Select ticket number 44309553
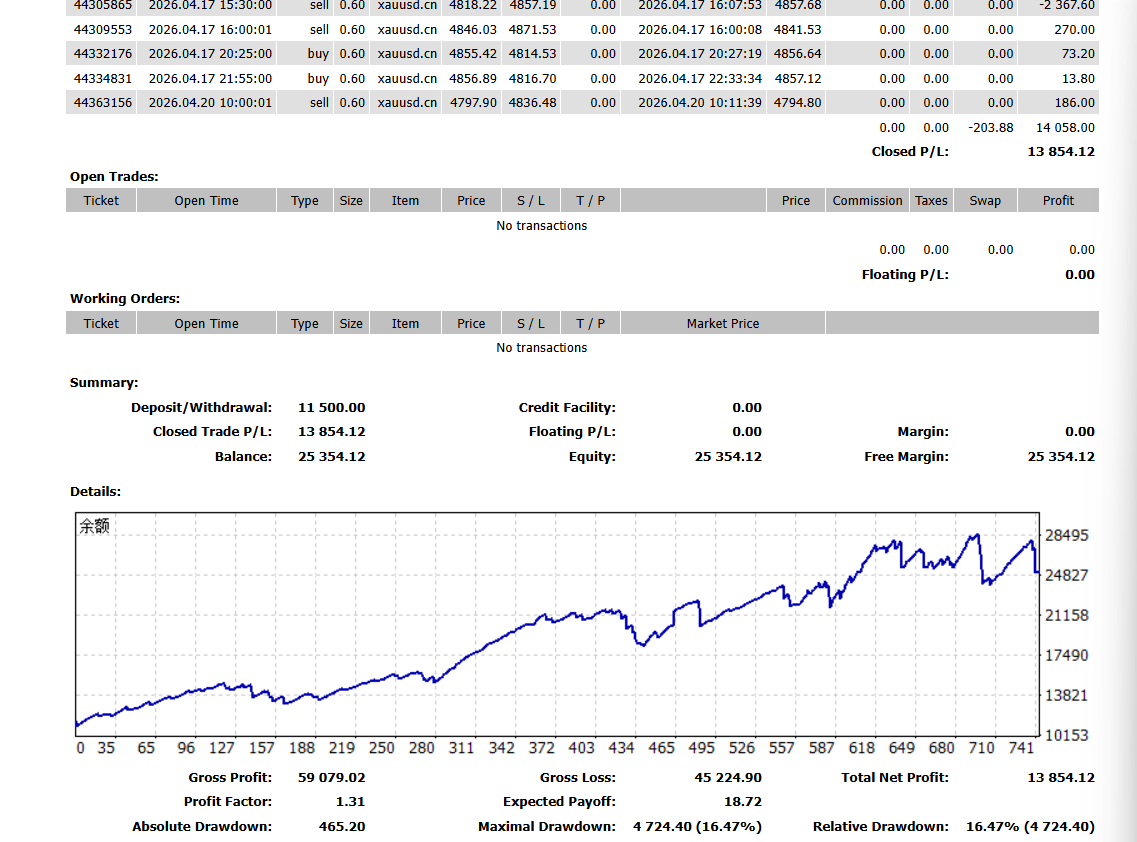Screen dimensions: 1137x842 [103, 30]
